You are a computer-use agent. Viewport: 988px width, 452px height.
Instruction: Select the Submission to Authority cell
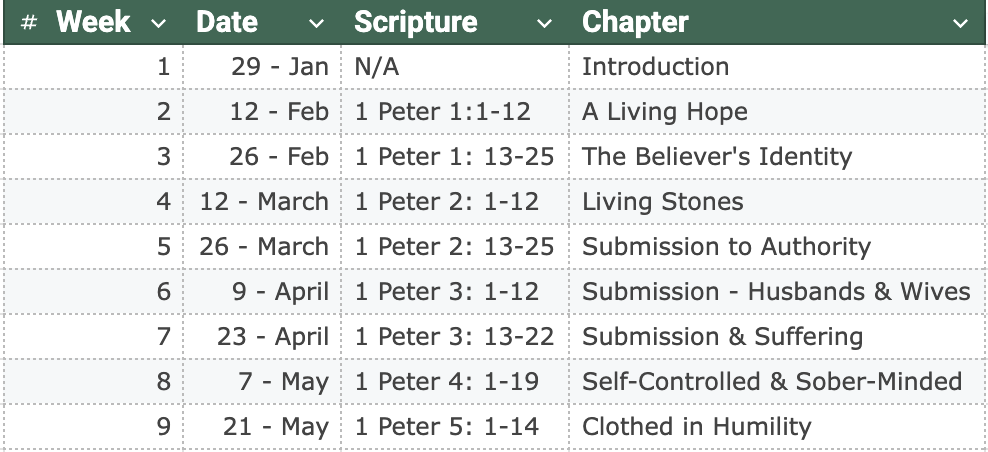tap(726, 247)
